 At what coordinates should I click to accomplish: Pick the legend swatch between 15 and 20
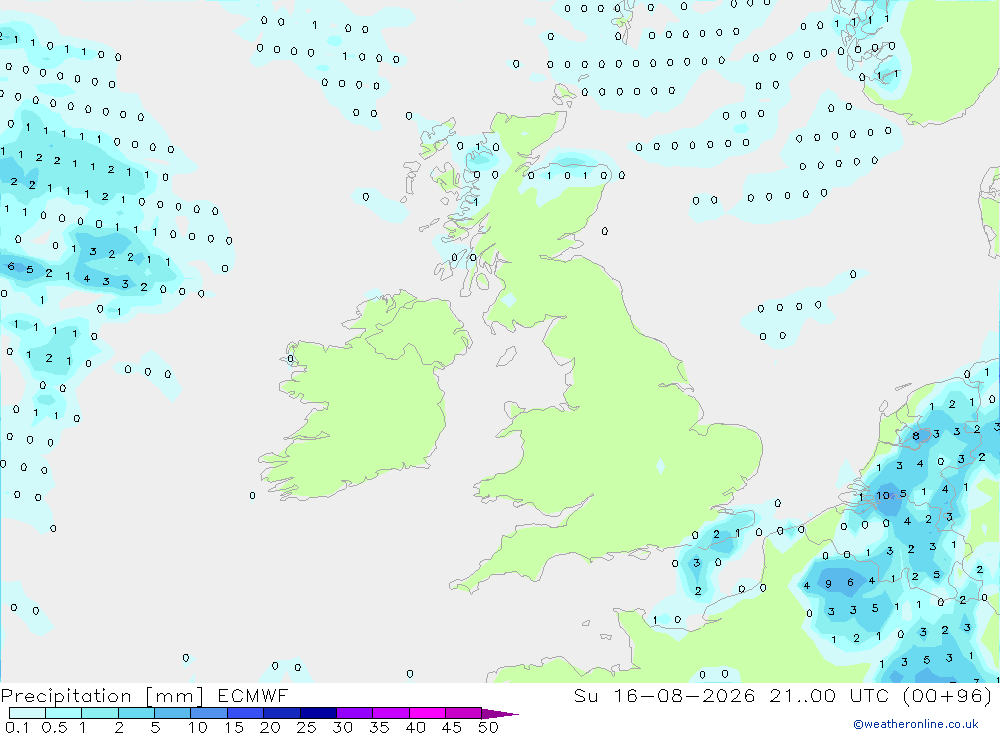[x=245, y=713]
